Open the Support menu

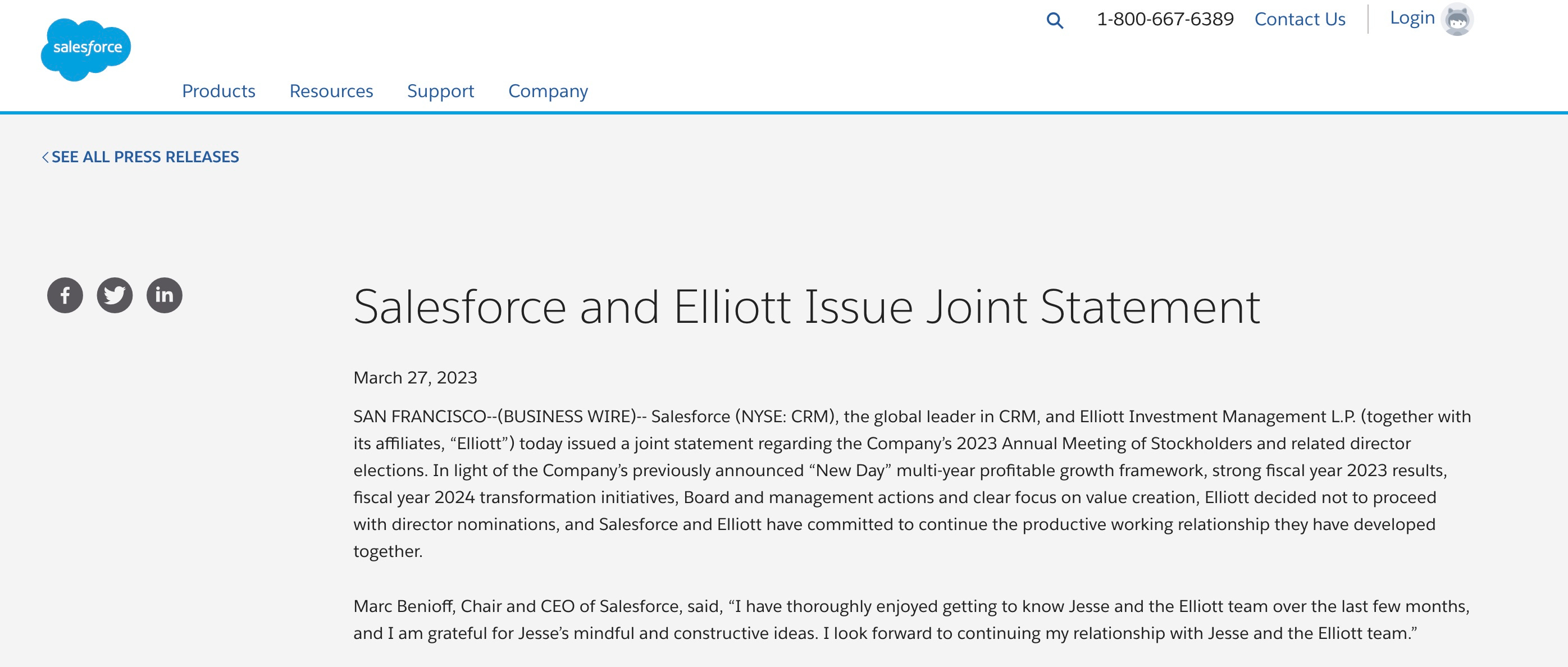coord(441,91)
